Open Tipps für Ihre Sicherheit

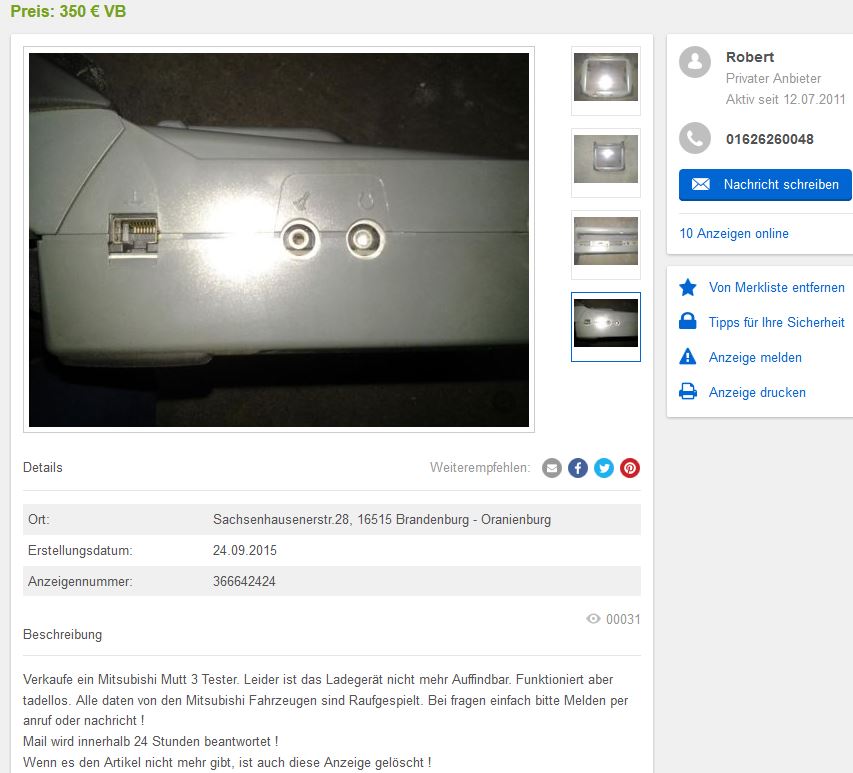(x=776, y=322)
